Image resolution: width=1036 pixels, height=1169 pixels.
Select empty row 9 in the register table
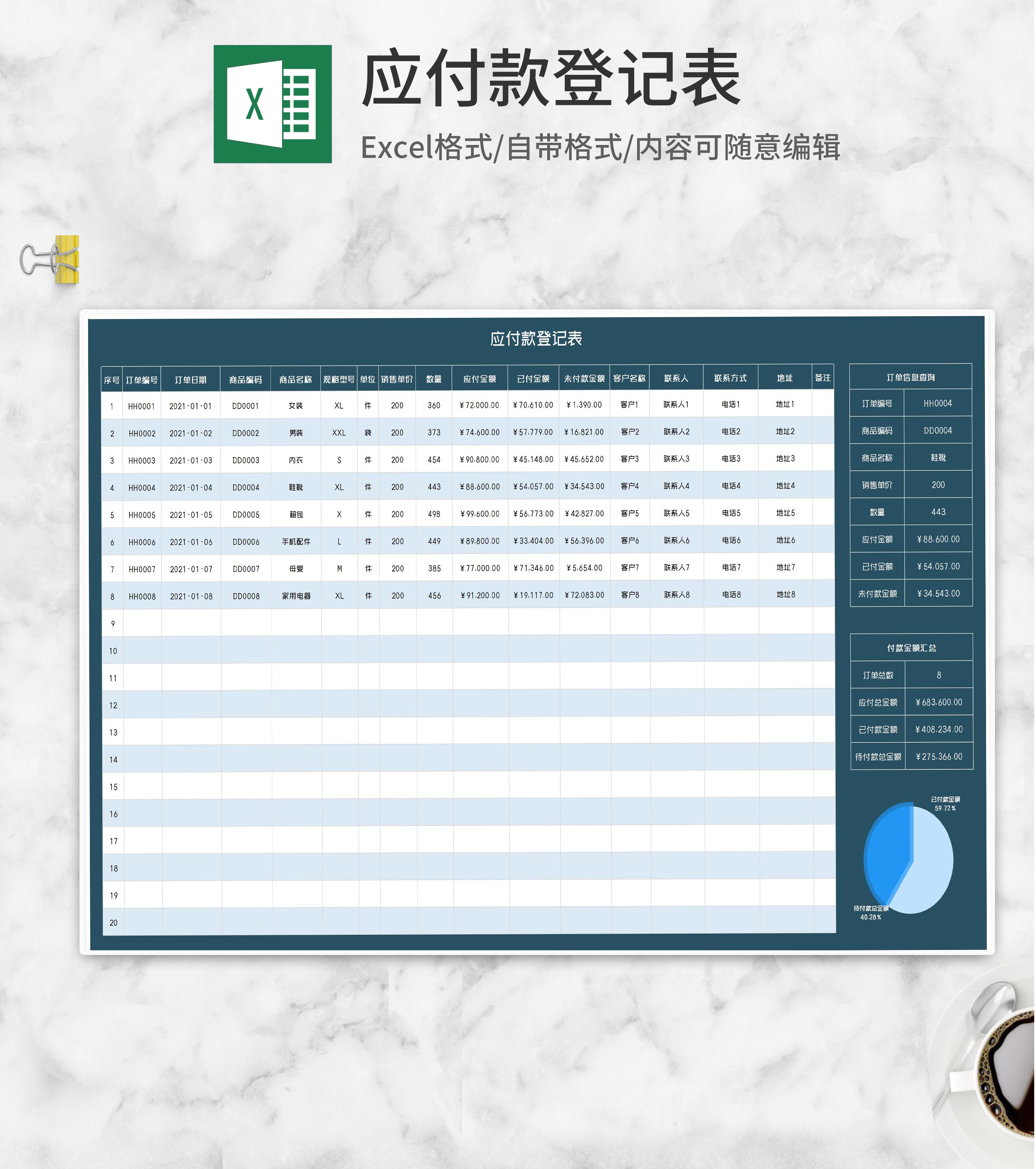tap(400, 623)
